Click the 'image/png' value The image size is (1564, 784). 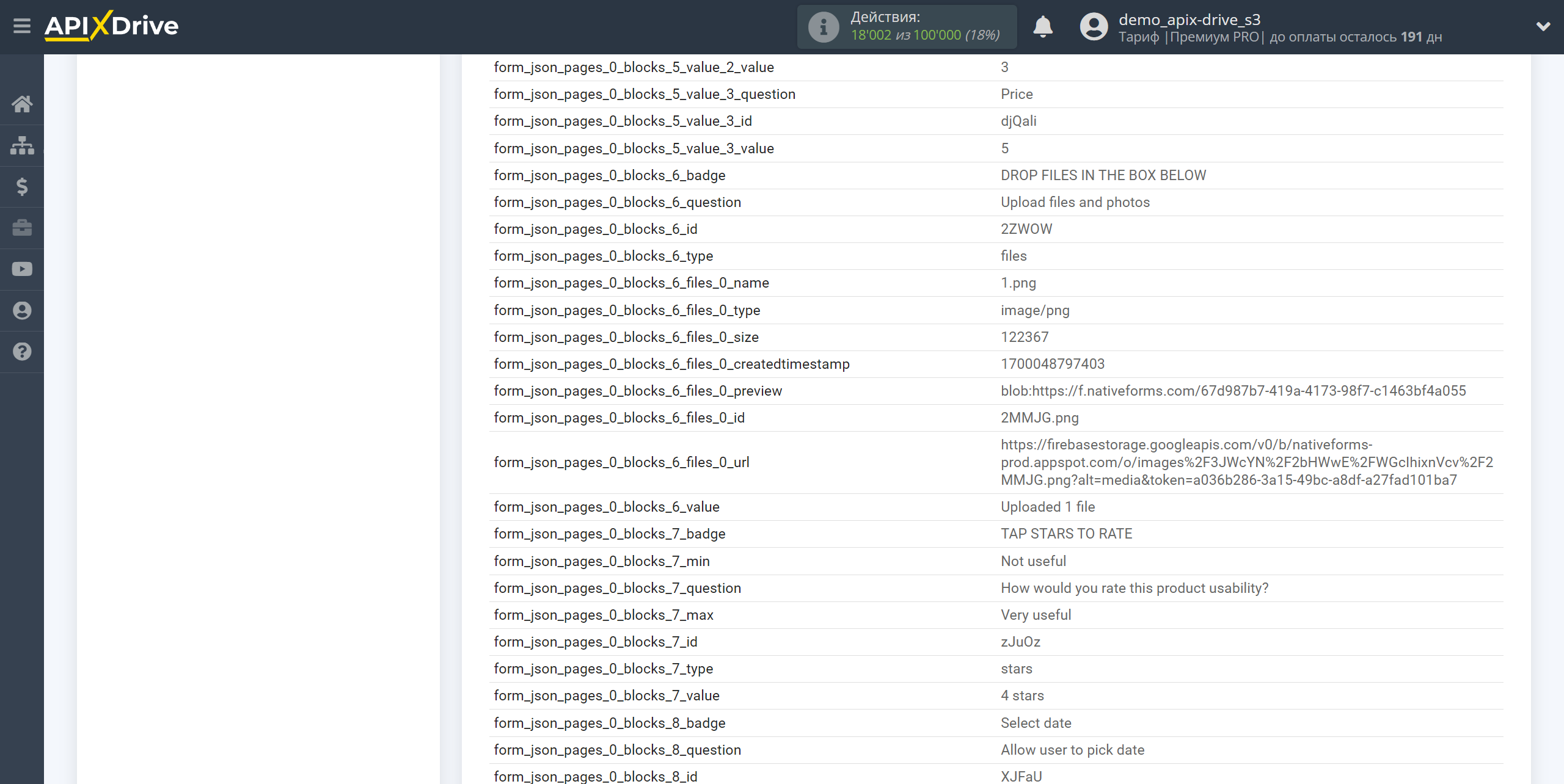coord(1035,310)
